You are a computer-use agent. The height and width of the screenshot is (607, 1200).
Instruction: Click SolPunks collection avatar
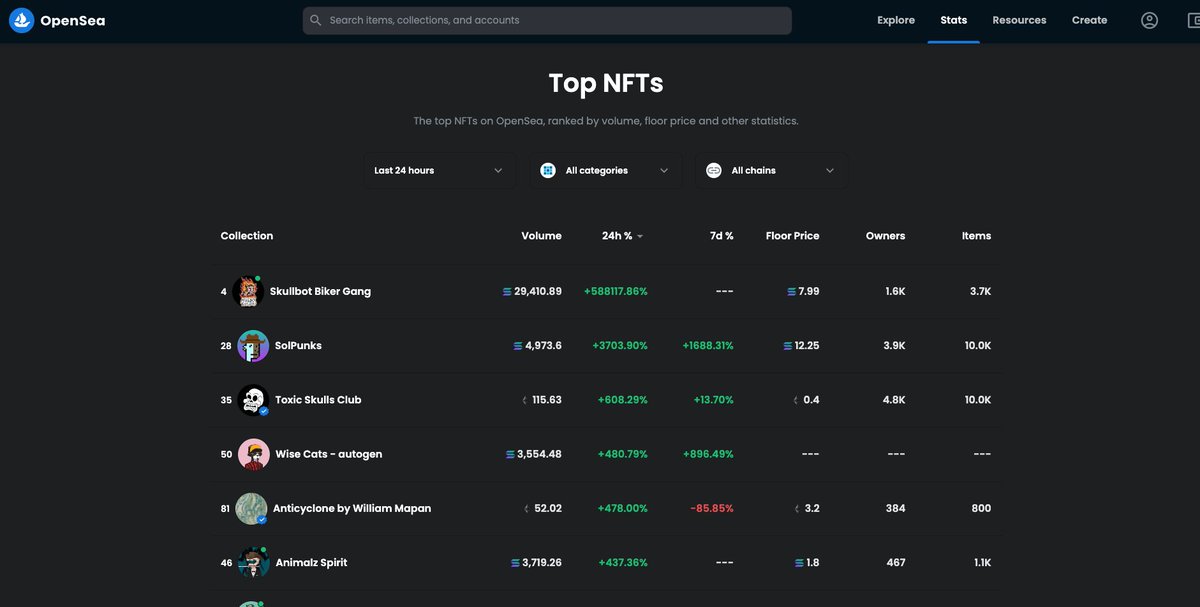tap(253, 346)
